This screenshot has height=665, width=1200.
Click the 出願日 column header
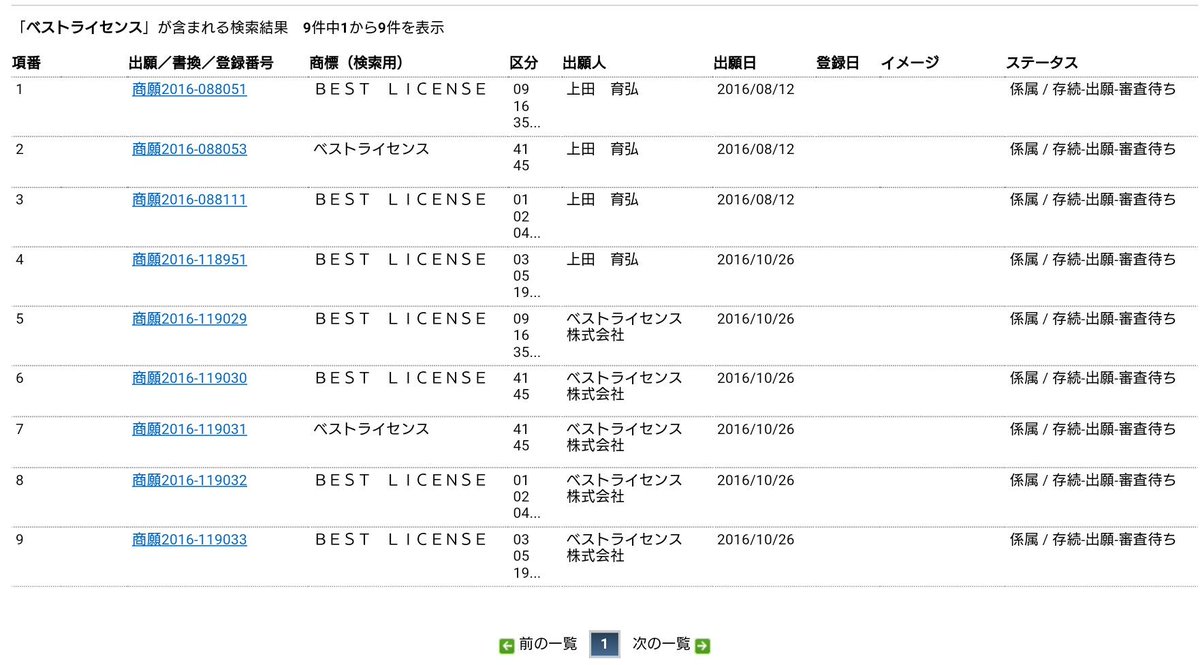click(x=736, y=63)
